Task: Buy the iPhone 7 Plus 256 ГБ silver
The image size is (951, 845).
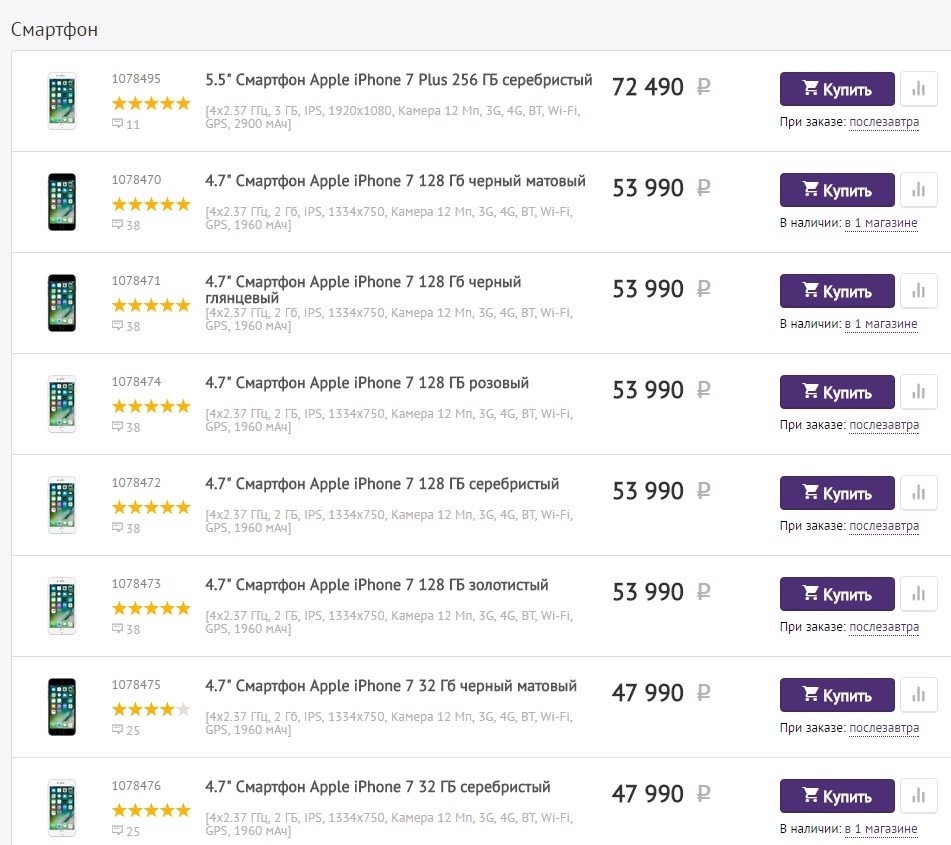Action: point(837,89)
